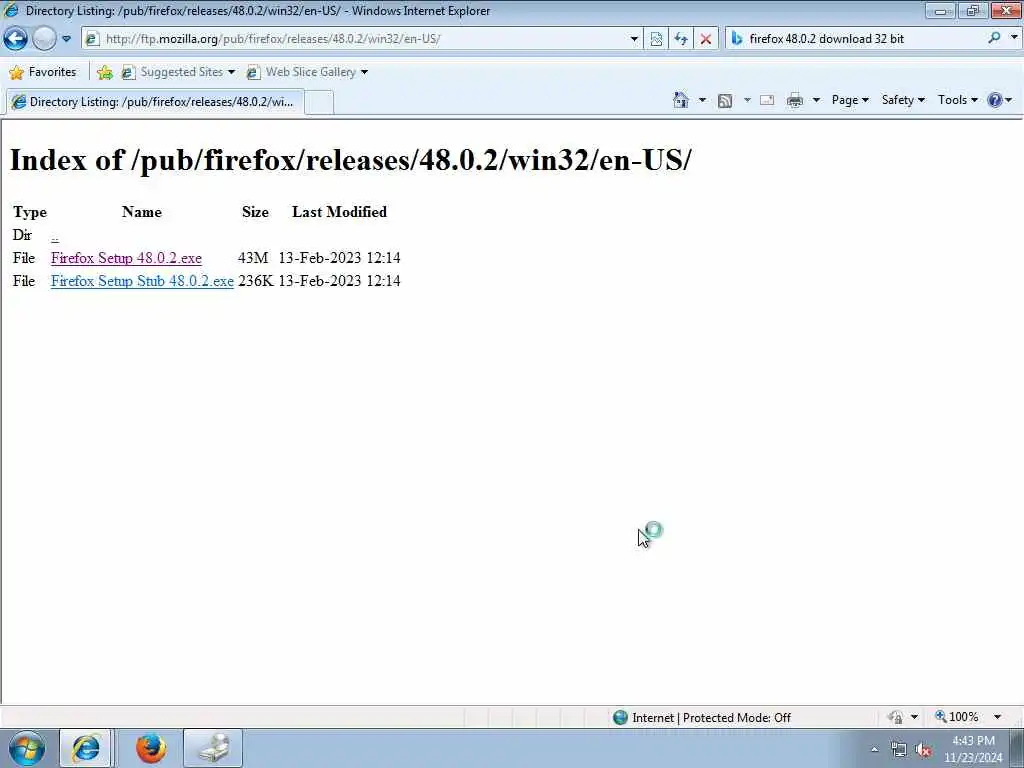
Task: Expand the feeds dropdown arrow
Action: (747, 100)
